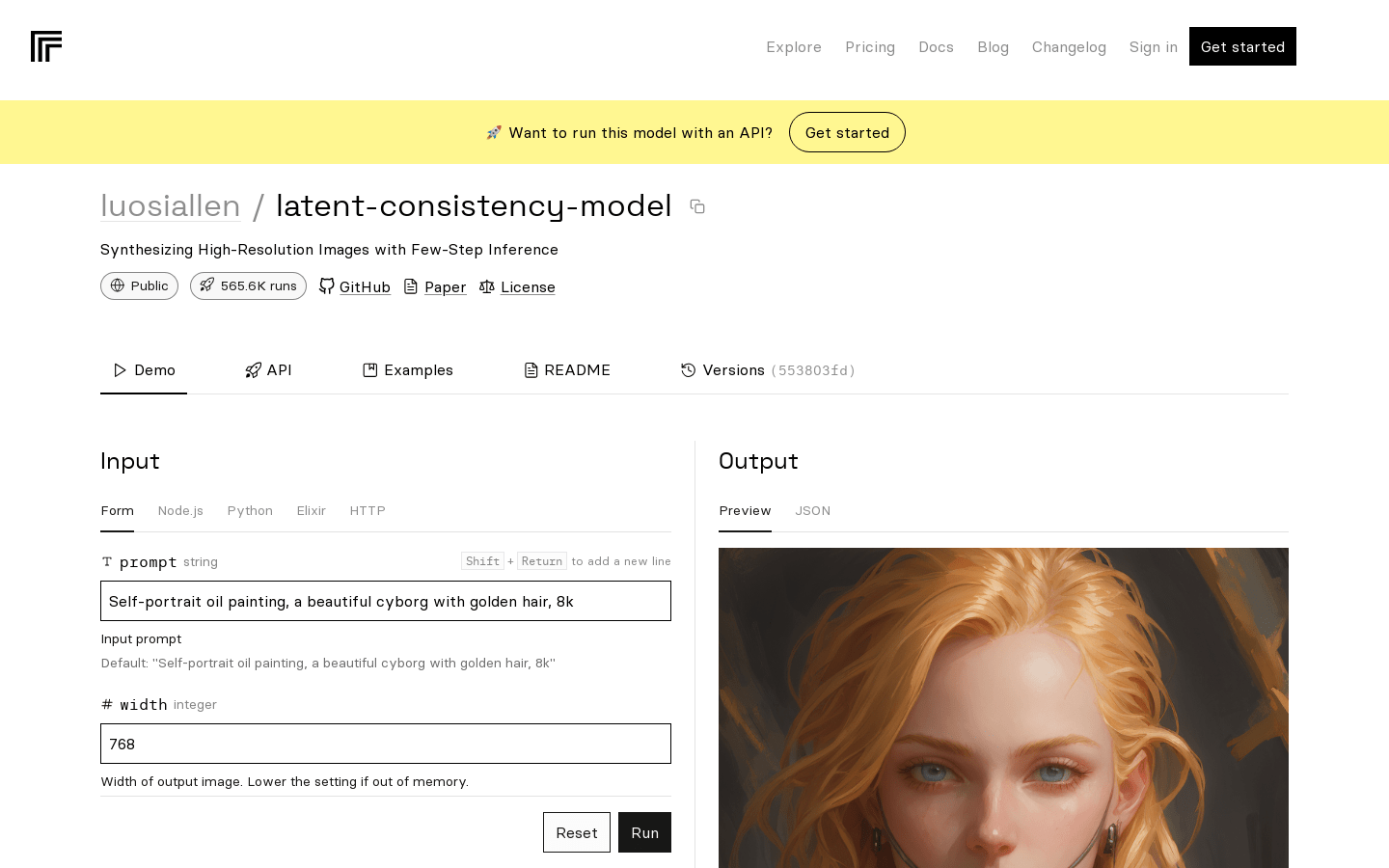Copy the model name with the copy icon

coord(697,206)
